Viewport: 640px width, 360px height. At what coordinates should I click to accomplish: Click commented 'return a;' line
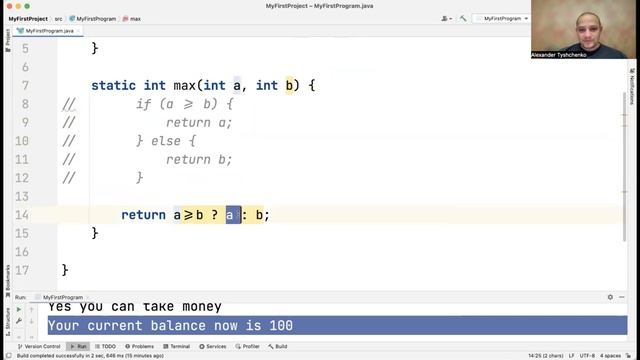pos(199,122)
